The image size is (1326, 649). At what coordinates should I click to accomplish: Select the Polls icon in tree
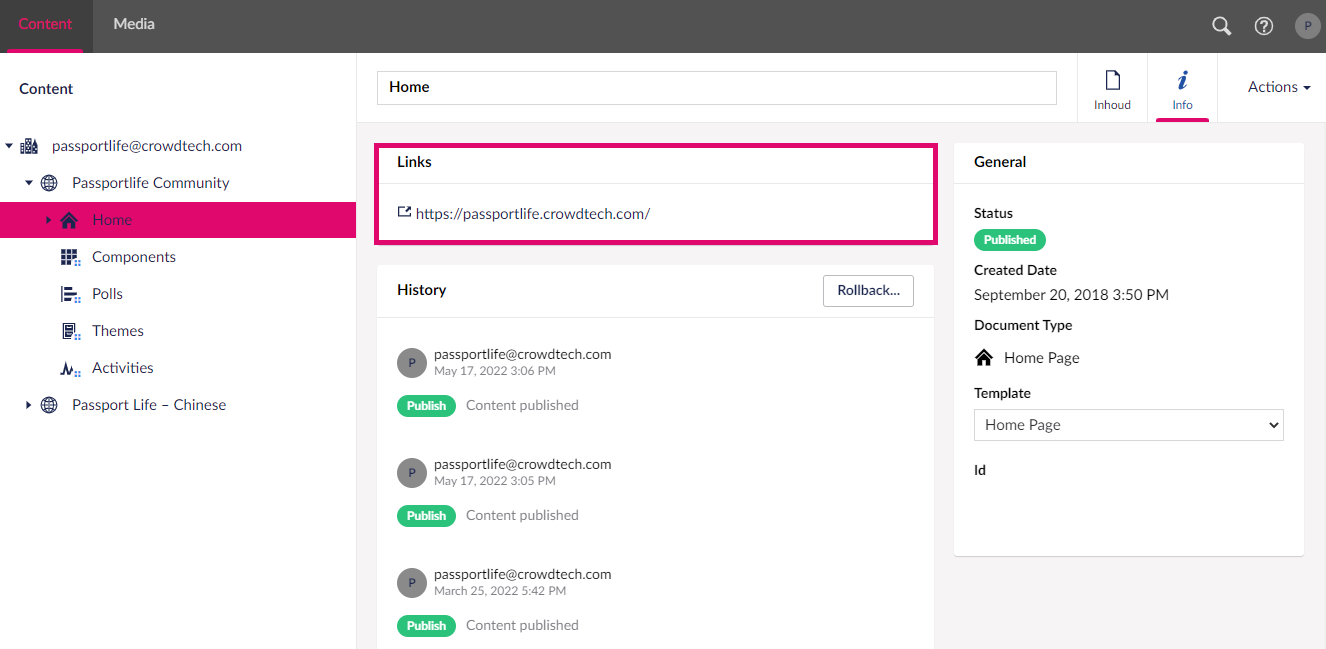pos(70,294)
